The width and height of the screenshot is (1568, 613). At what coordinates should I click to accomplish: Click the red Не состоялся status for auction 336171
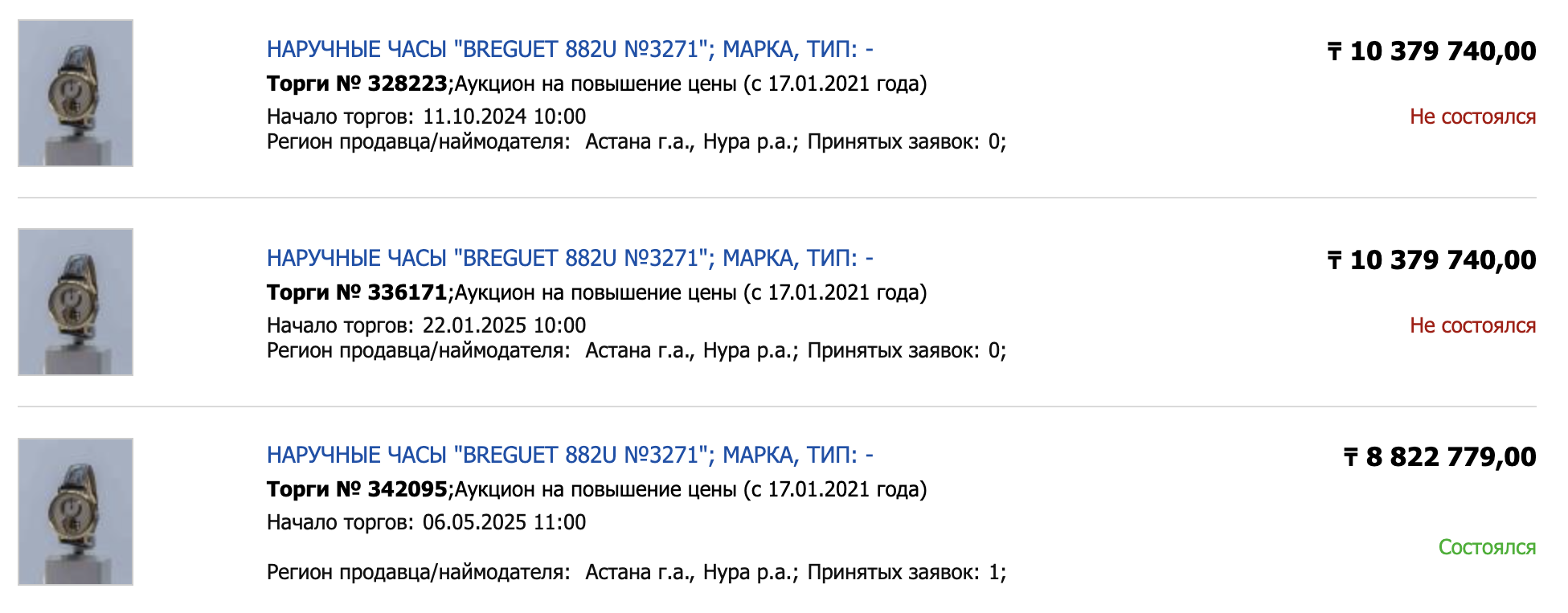pos(1472,326)
